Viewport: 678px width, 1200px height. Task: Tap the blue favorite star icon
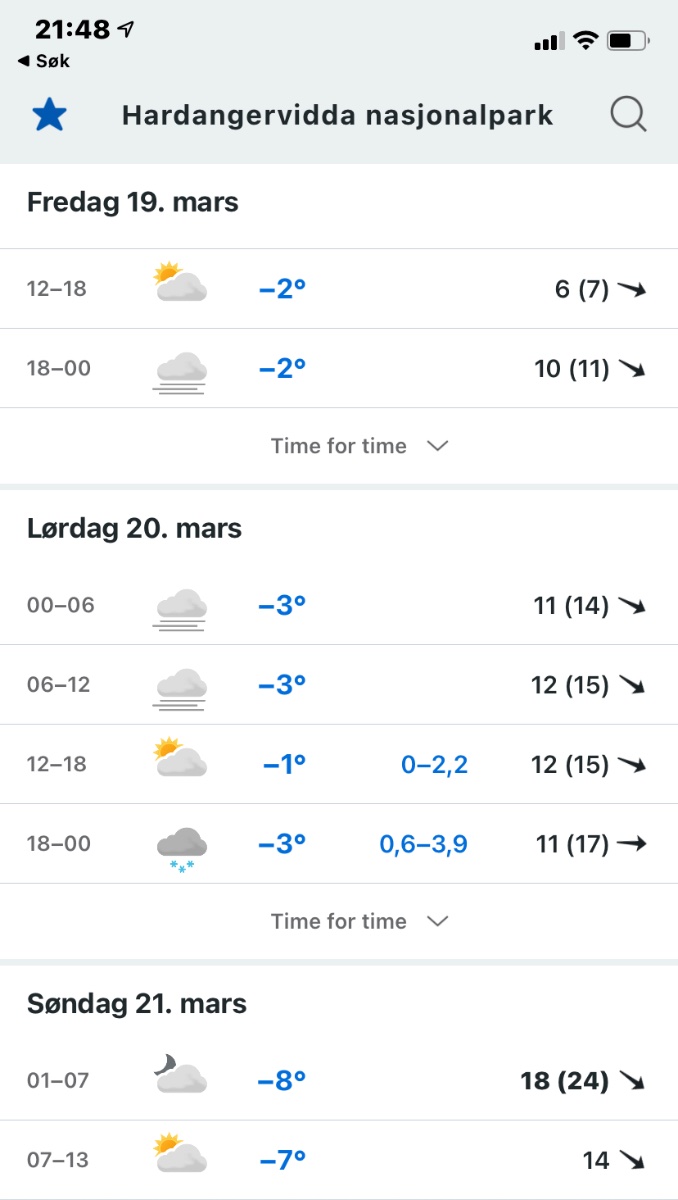point(49,115)
